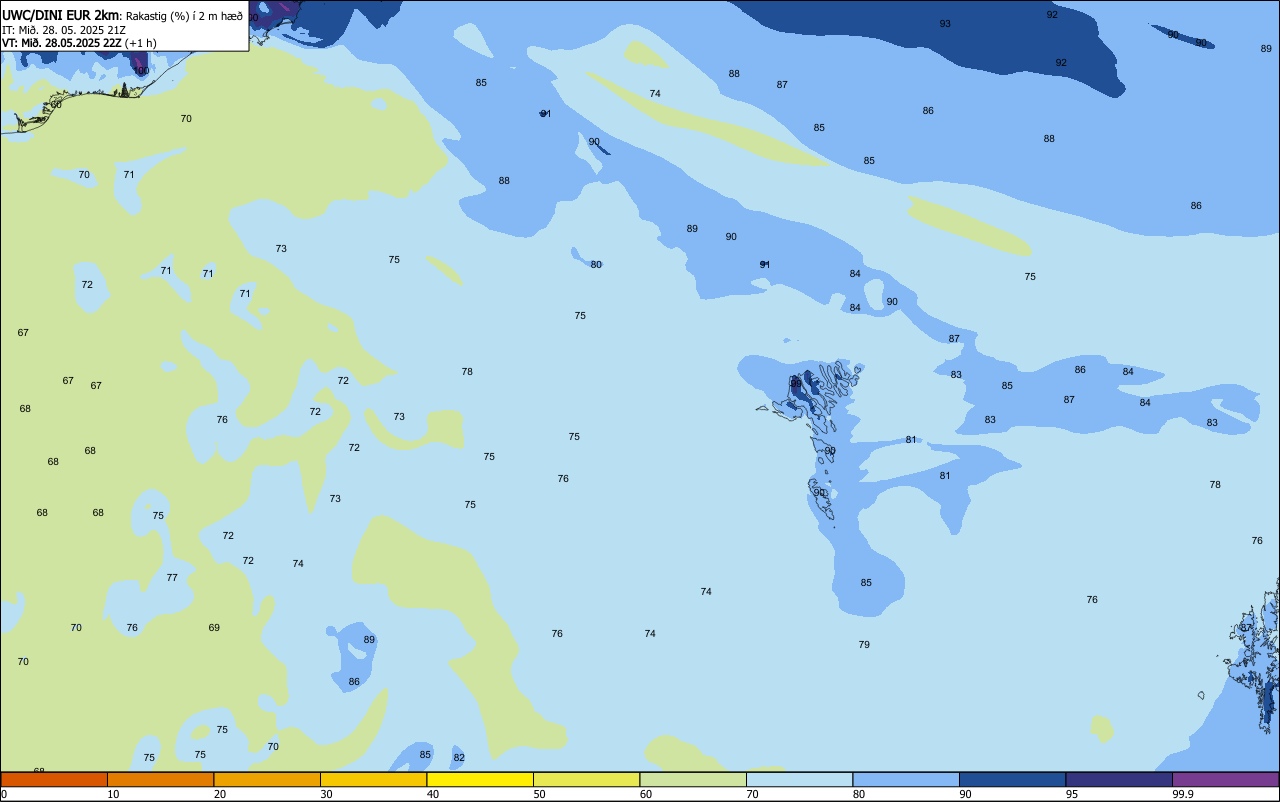This screenshot has height=802, width=1280.
Task: Click the 100 value near Iceland's coast
Action: 141,71
